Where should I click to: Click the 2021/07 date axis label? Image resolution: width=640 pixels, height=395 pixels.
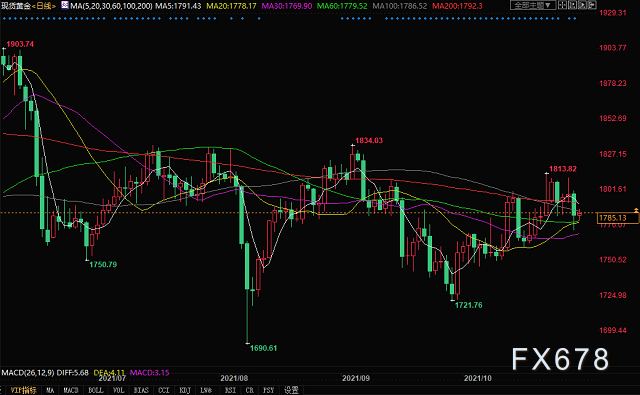(112, 378)
